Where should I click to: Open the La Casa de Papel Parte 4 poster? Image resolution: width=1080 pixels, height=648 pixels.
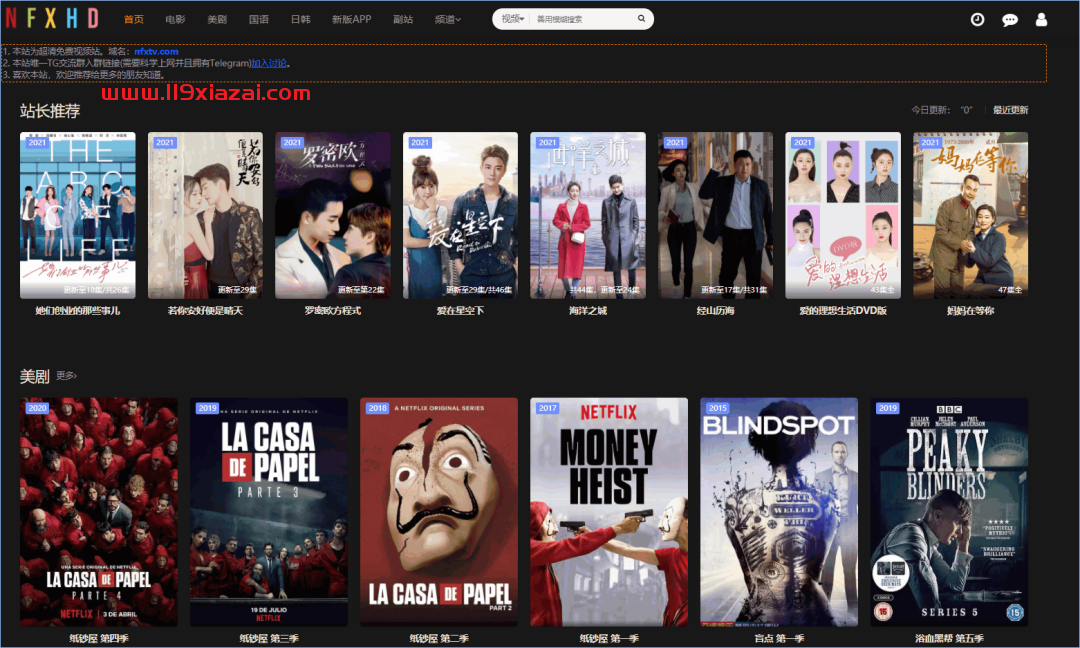click(98, 512)
